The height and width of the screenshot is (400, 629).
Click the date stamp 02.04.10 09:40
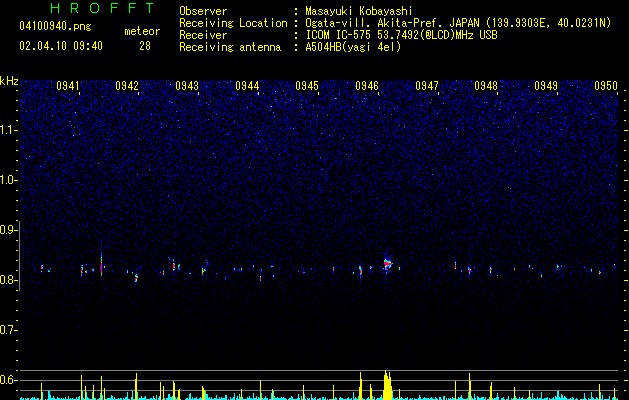coord(61,46)
